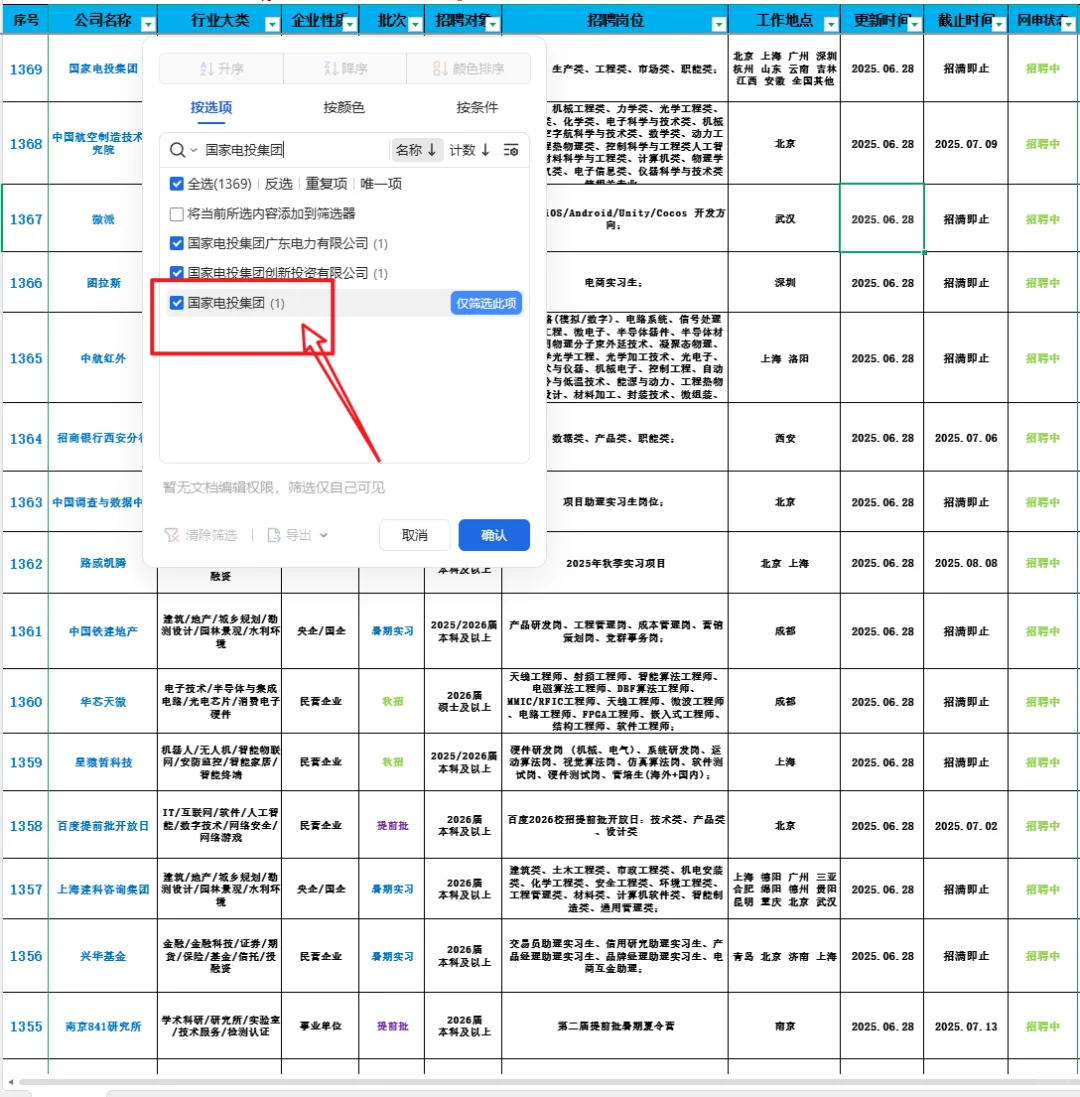Click 重复项 link

pyautogui.click(x=326, y=184)
